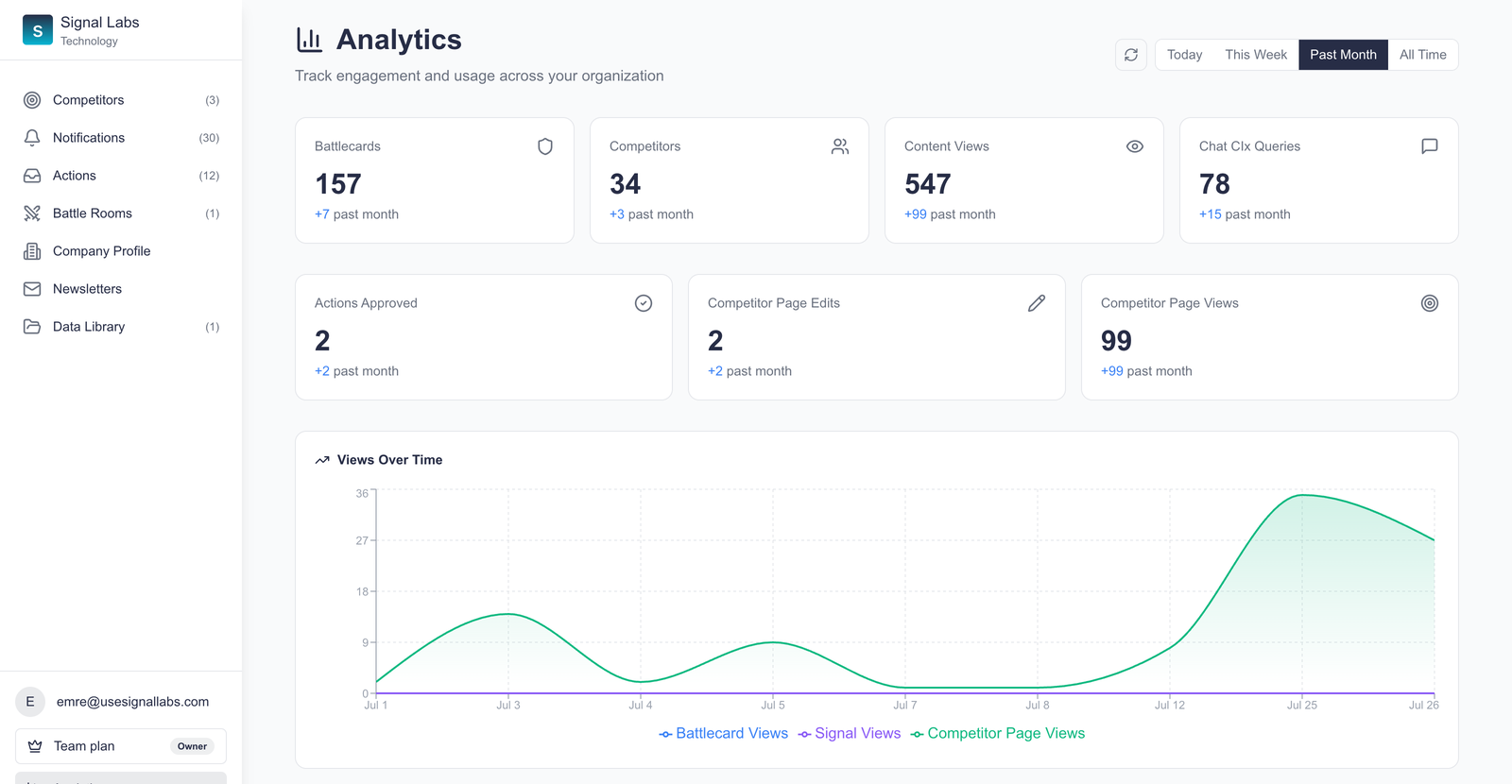Select the Today time range
The height and width of the screenshot is (784, 1512).
(1184, 55)
